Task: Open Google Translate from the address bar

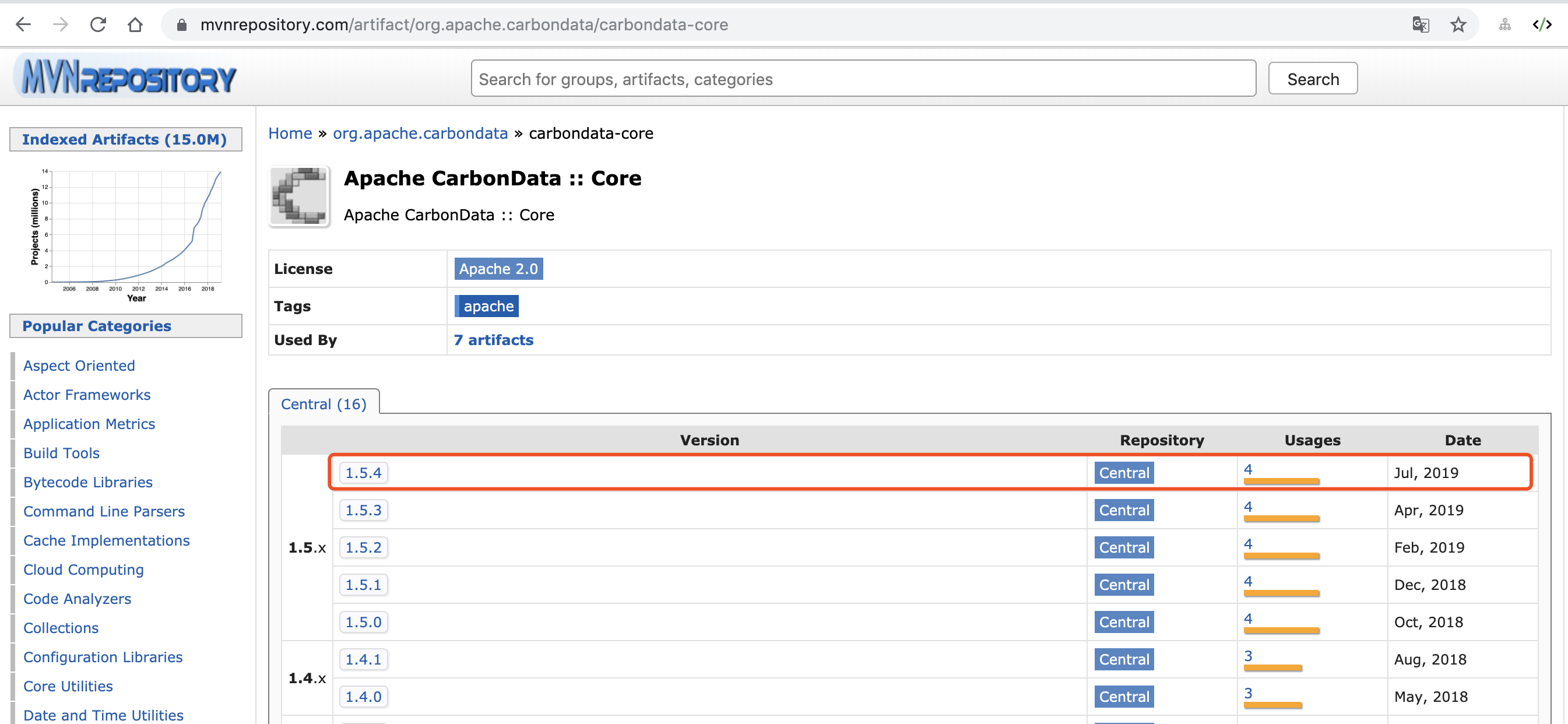Action: 1421,24
